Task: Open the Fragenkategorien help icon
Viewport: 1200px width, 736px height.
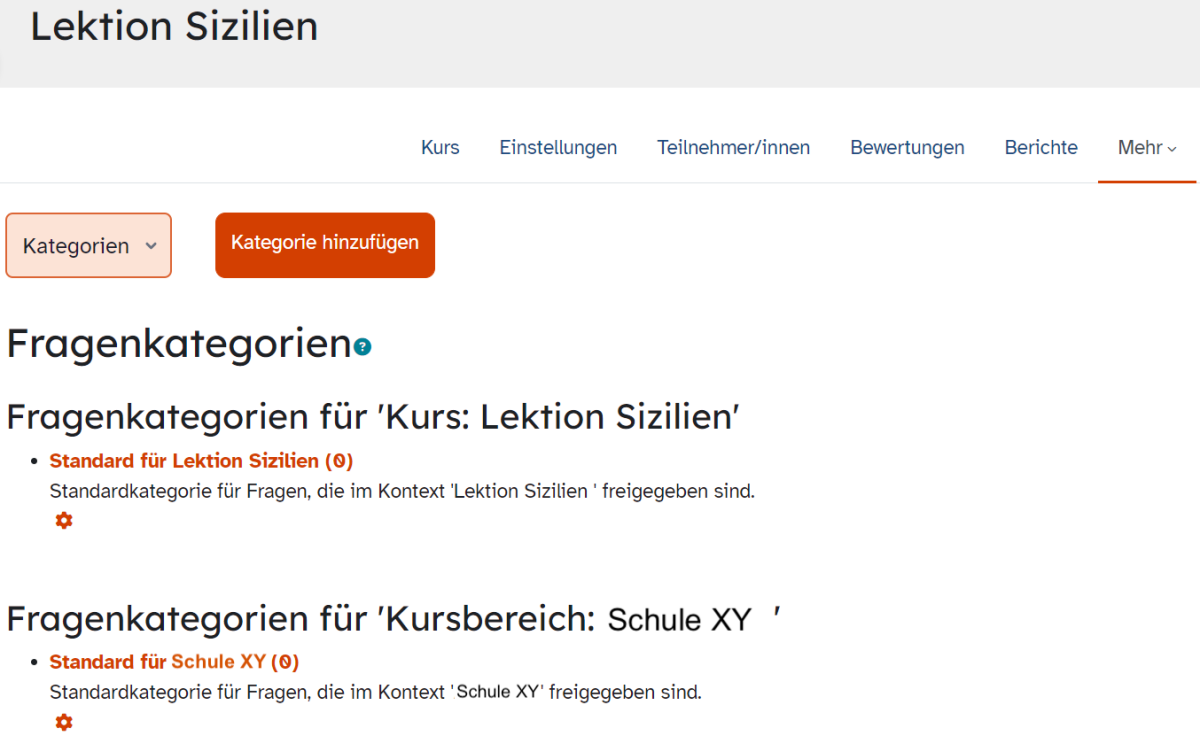Action: tap(362, 347)
